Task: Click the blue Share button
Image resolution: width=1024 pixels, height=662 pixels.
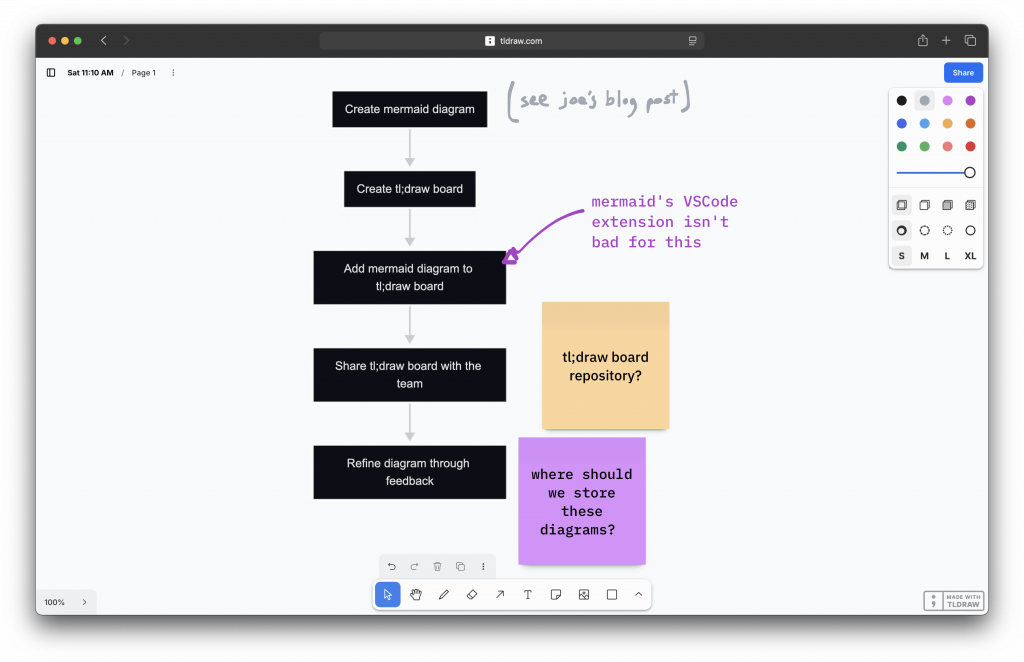Action: (963, 73)
